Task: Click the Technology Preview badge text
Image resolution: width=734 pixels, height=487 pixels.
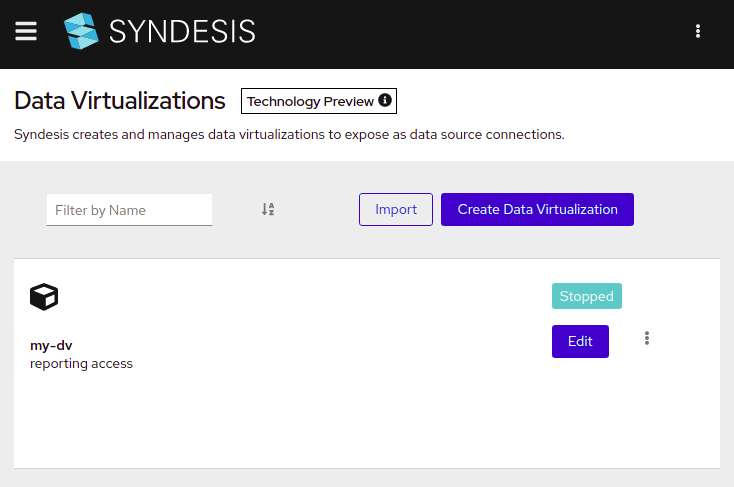Action: pos(310,101)
